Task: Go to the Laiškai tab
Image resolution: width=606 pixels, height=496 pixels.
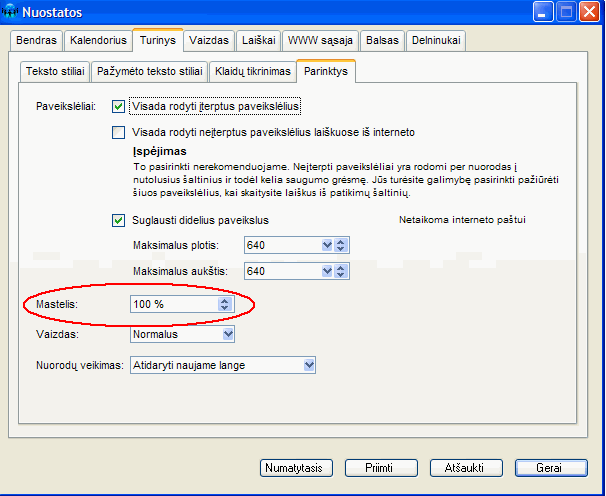Action: click(x=256, y=41)
